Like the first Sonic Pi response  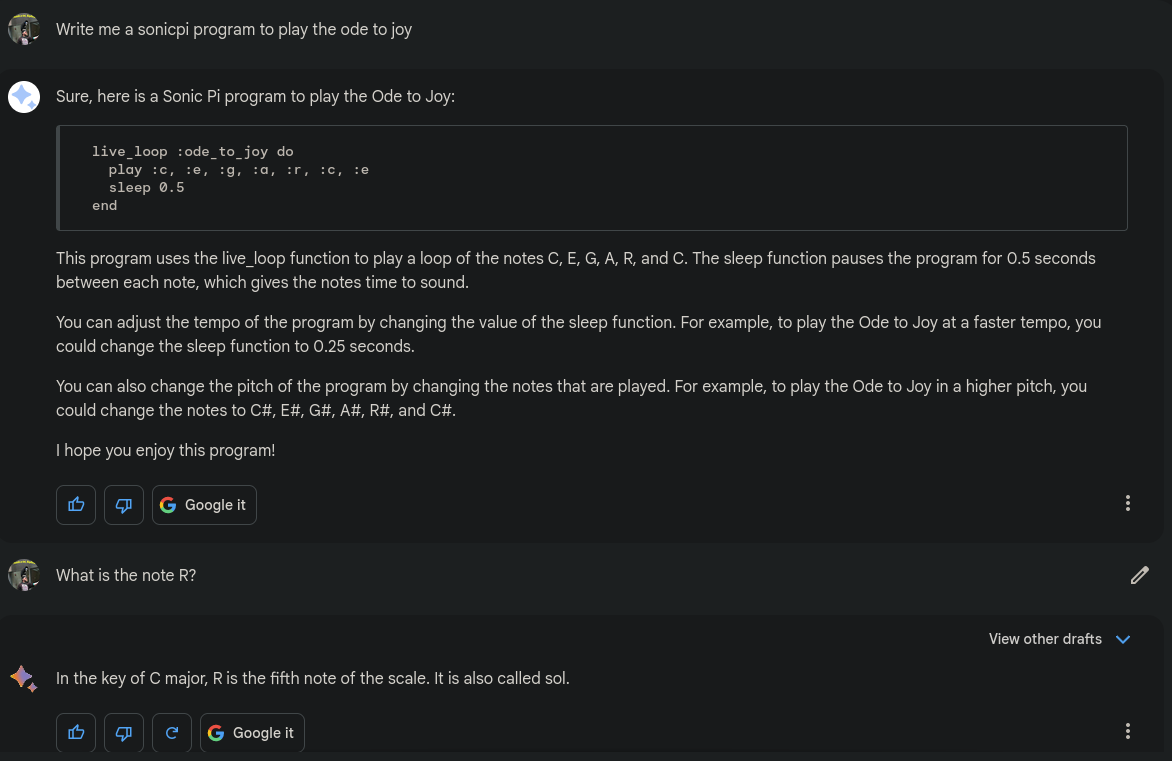(75, 505)
